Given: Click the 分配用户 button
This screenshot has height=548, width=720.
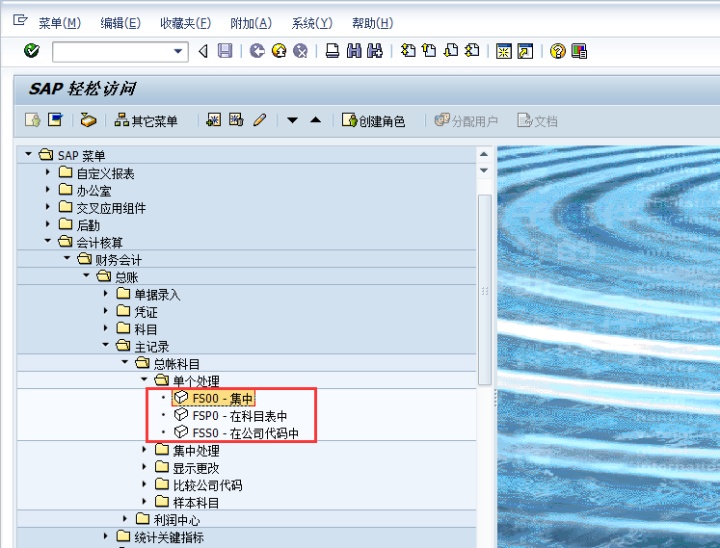Looking at the screenshot, I should point(466,121).
